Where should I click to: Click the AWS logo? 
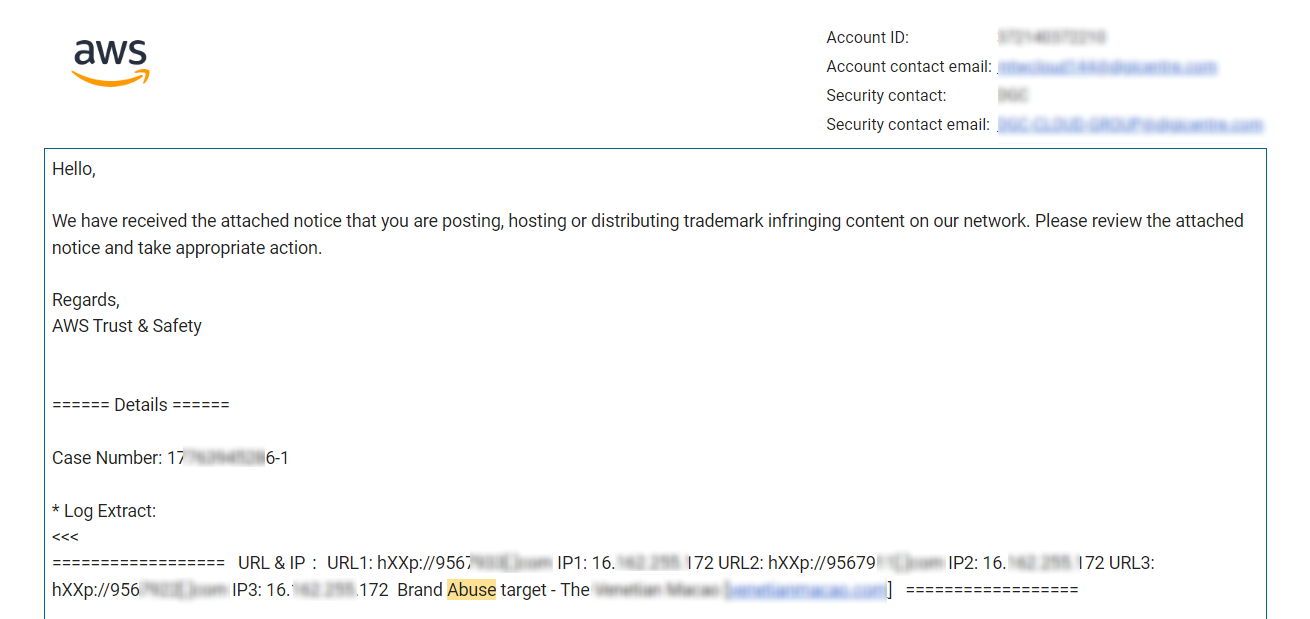click(x=111, y=63)
